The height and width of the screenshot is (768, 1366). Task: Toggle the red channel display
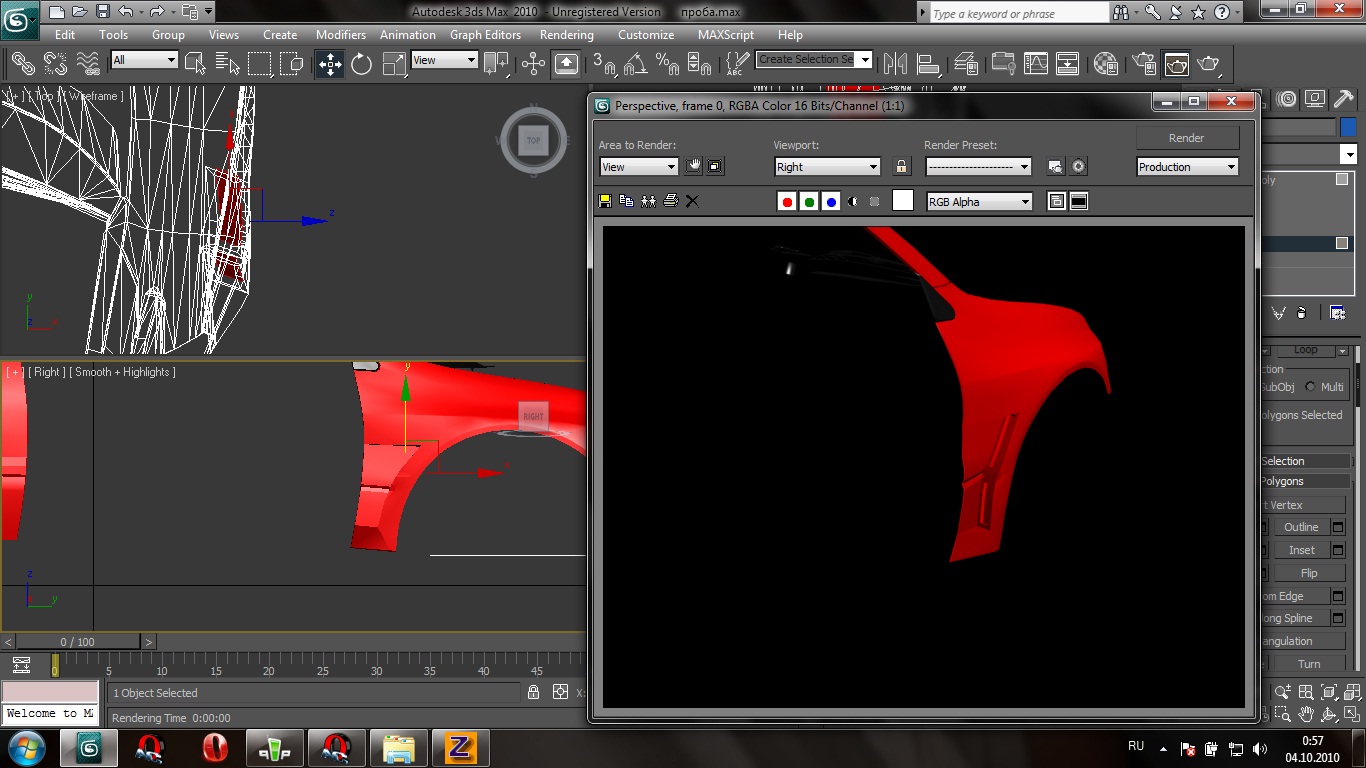coord(787,202)
